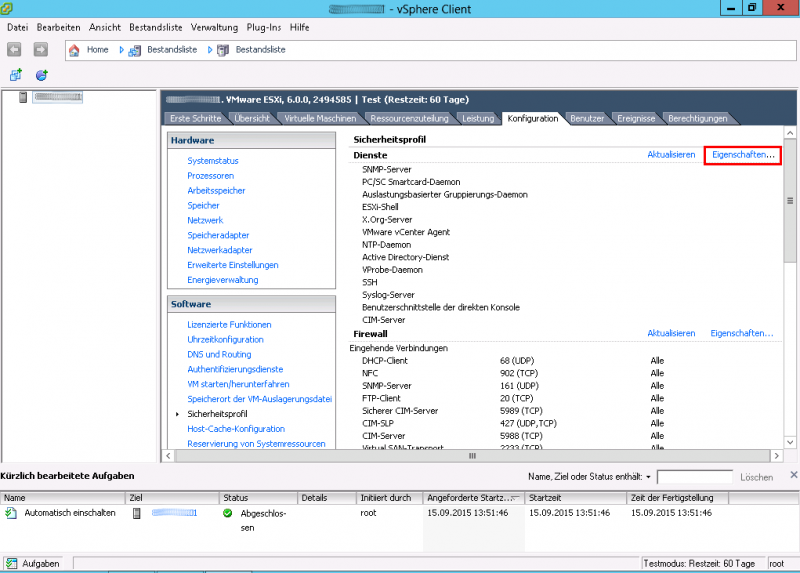
Task: Switch to the Virtuelle Maschinen tab
Action: tap(320, 118)
